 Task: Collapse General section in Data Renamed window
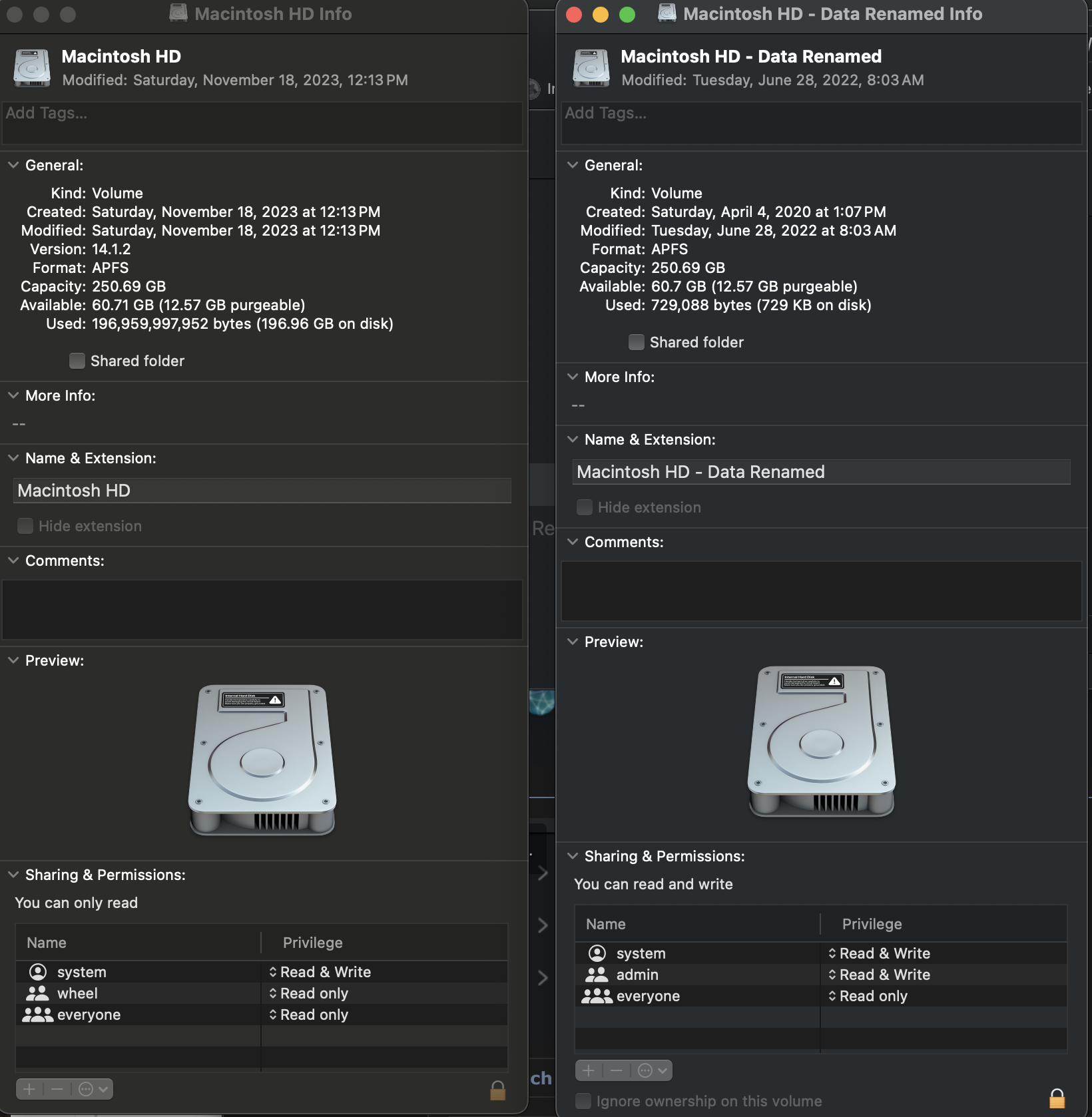pos(573,165)
